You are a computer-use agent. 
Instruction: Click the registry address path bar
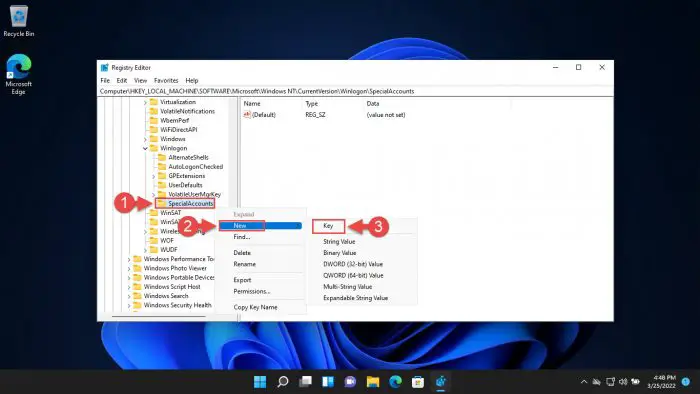pos(355,91)
